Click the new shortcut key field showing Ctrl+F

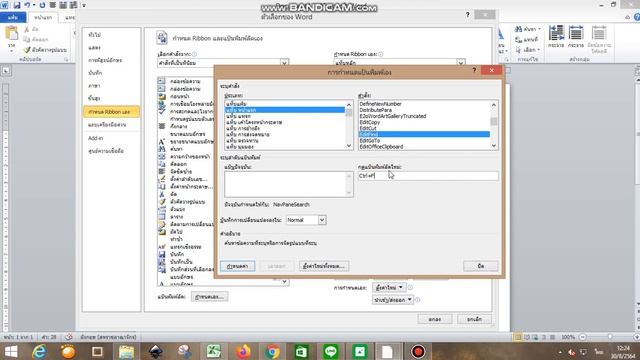(x=428, y=176)
